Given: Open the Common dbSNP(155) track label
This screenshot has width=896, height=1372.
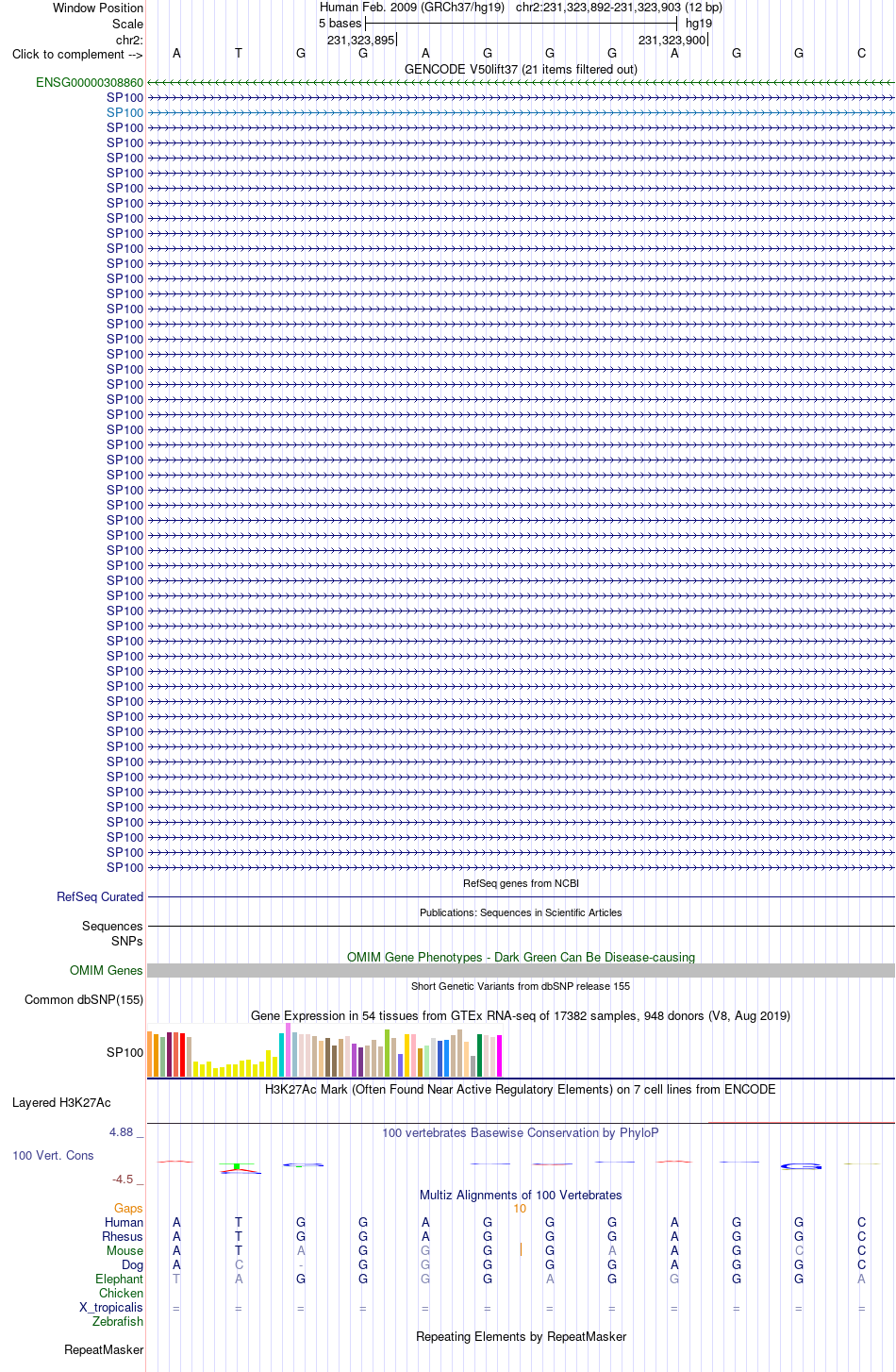Looking at the screenshot, I should coord(84,1000).
